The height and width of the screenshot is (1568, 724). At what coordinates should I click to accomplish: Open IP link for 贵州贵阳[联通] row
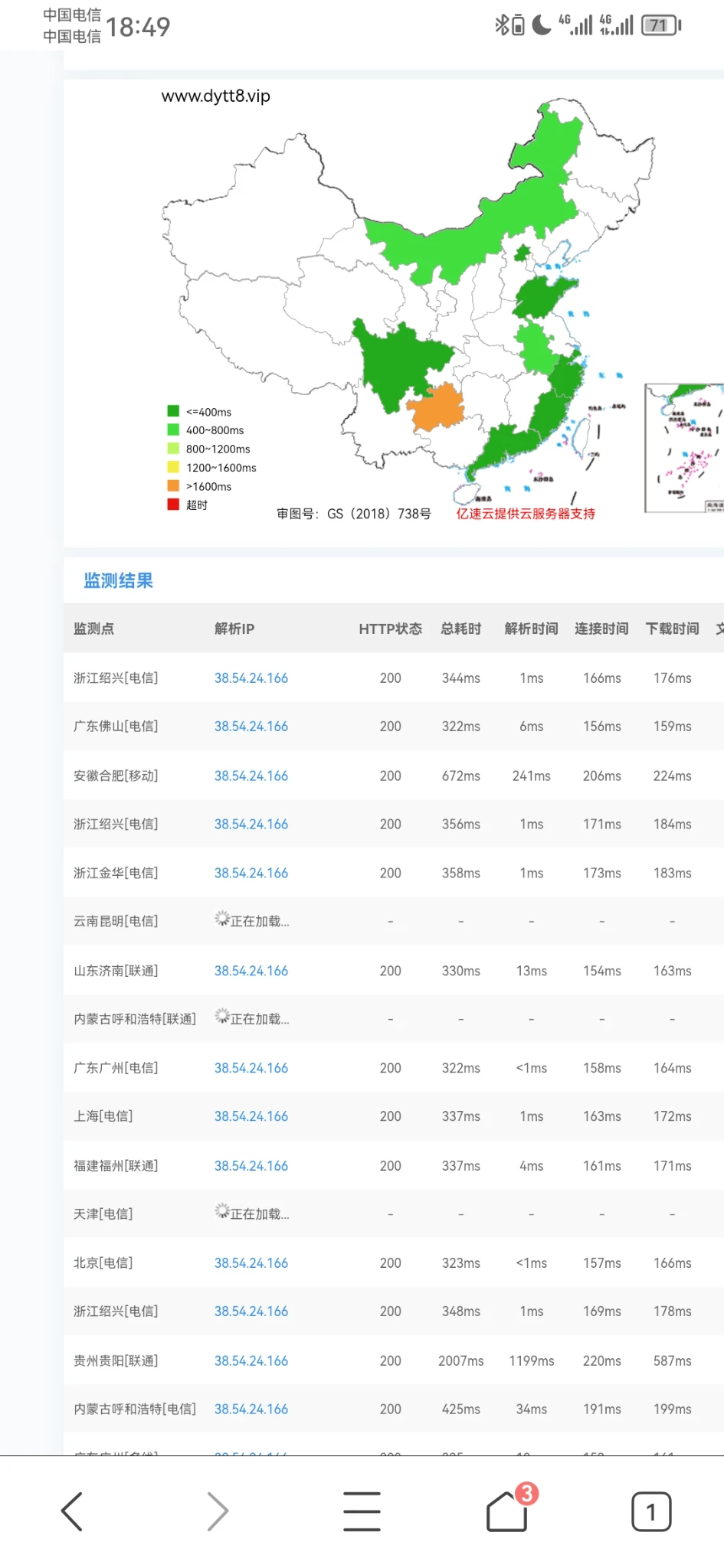coord(251,1361)
